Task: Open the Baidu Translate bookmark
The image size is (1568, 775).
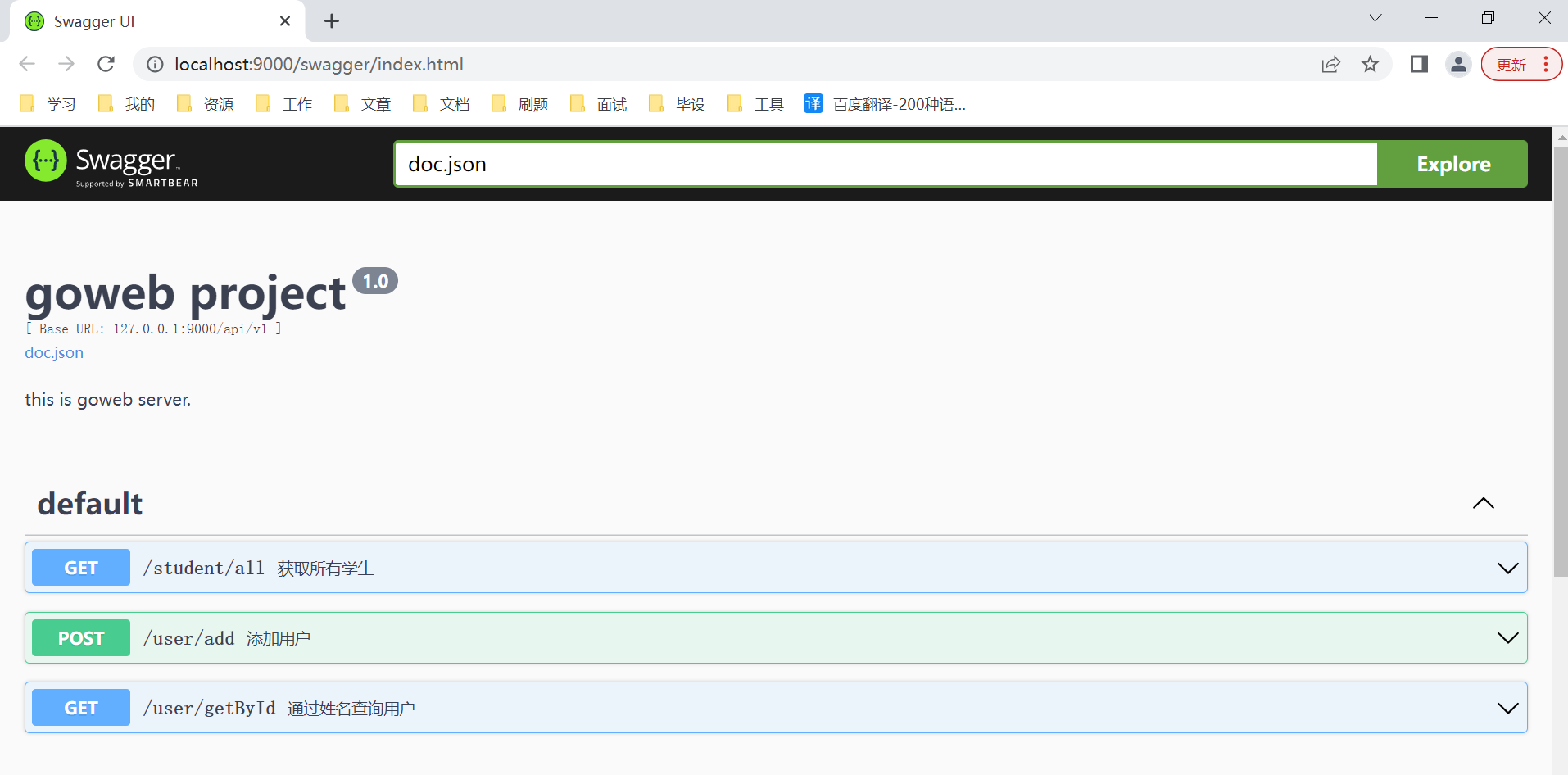Action: pos(885,104)
